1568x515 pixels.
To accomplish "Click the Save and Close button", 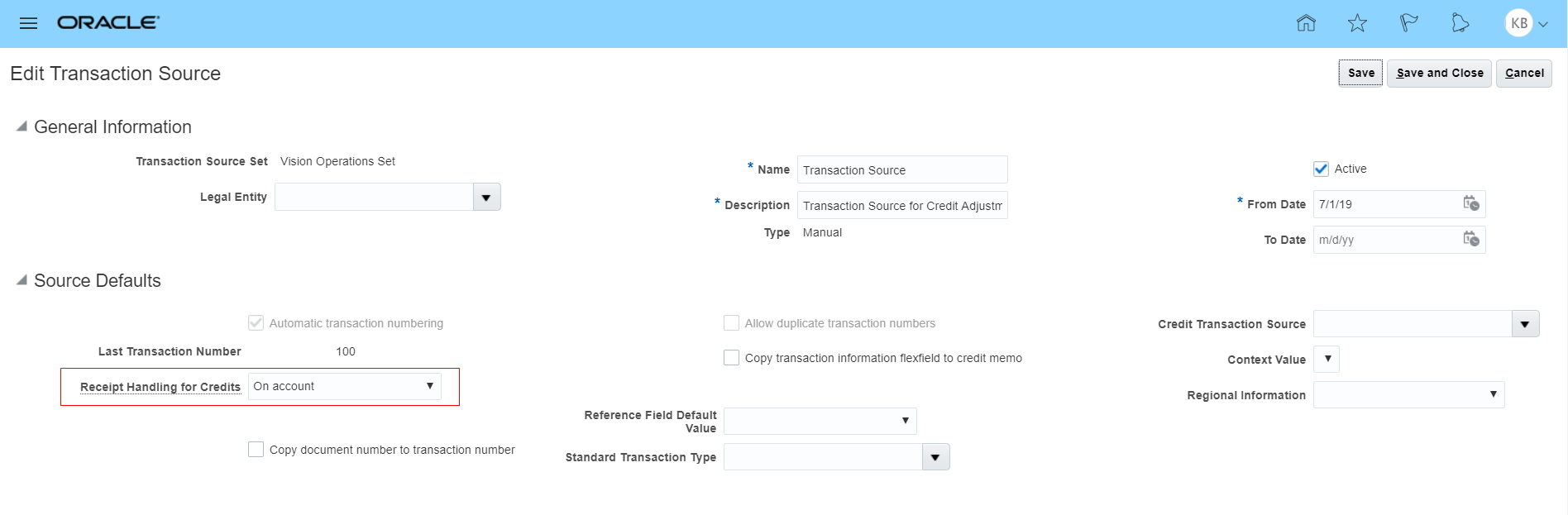I will click(1439, 73).
